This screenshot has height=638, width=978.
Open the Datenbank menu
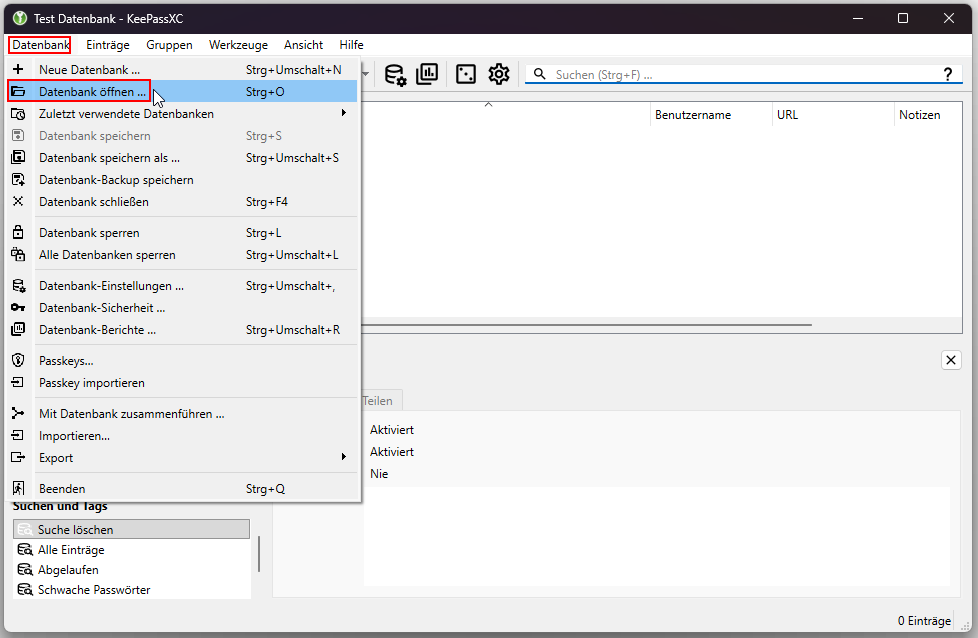coord(40,45)
